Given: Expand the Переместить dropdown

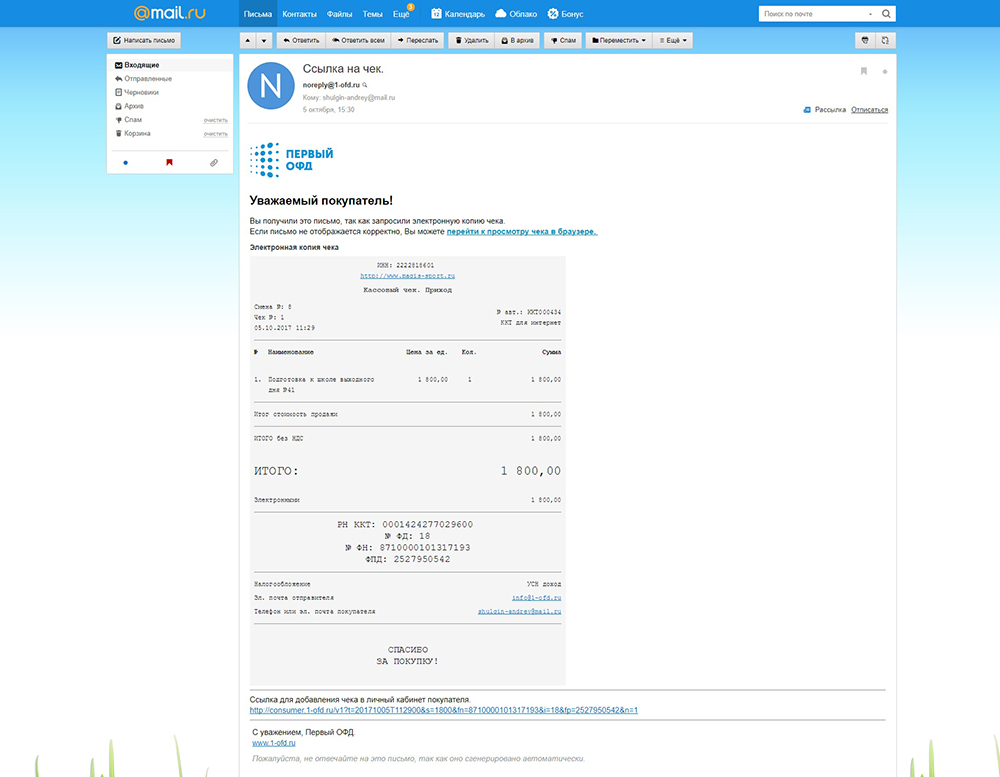Looking at the screenshot, I should 619,41.
